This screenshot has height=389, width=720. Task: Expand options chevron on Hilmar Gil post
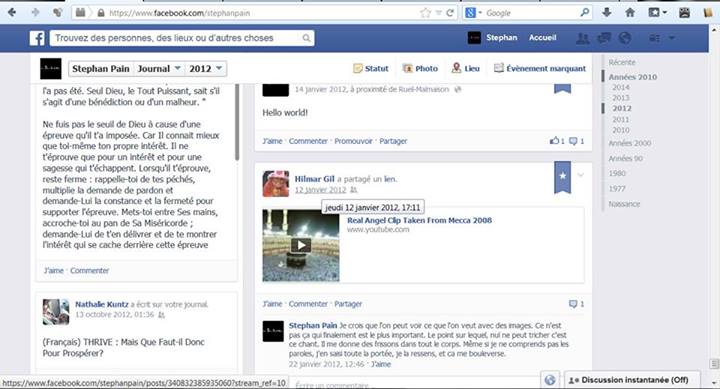tap(580, 175)
